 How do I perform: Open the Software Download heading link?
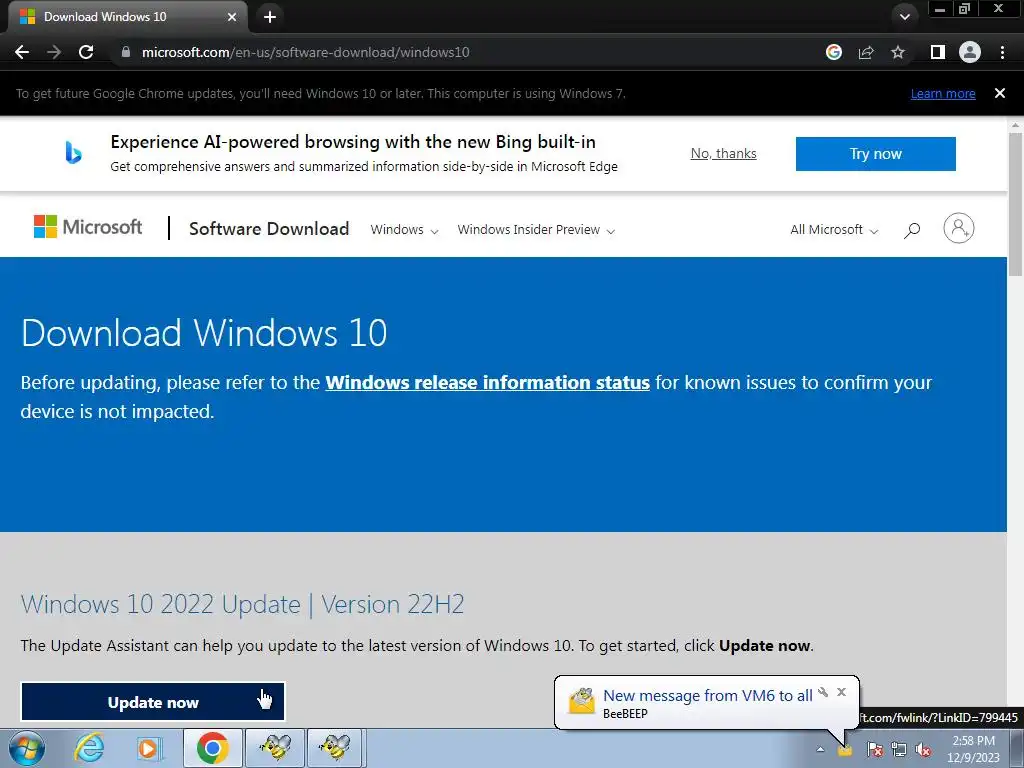click(269, 229)
